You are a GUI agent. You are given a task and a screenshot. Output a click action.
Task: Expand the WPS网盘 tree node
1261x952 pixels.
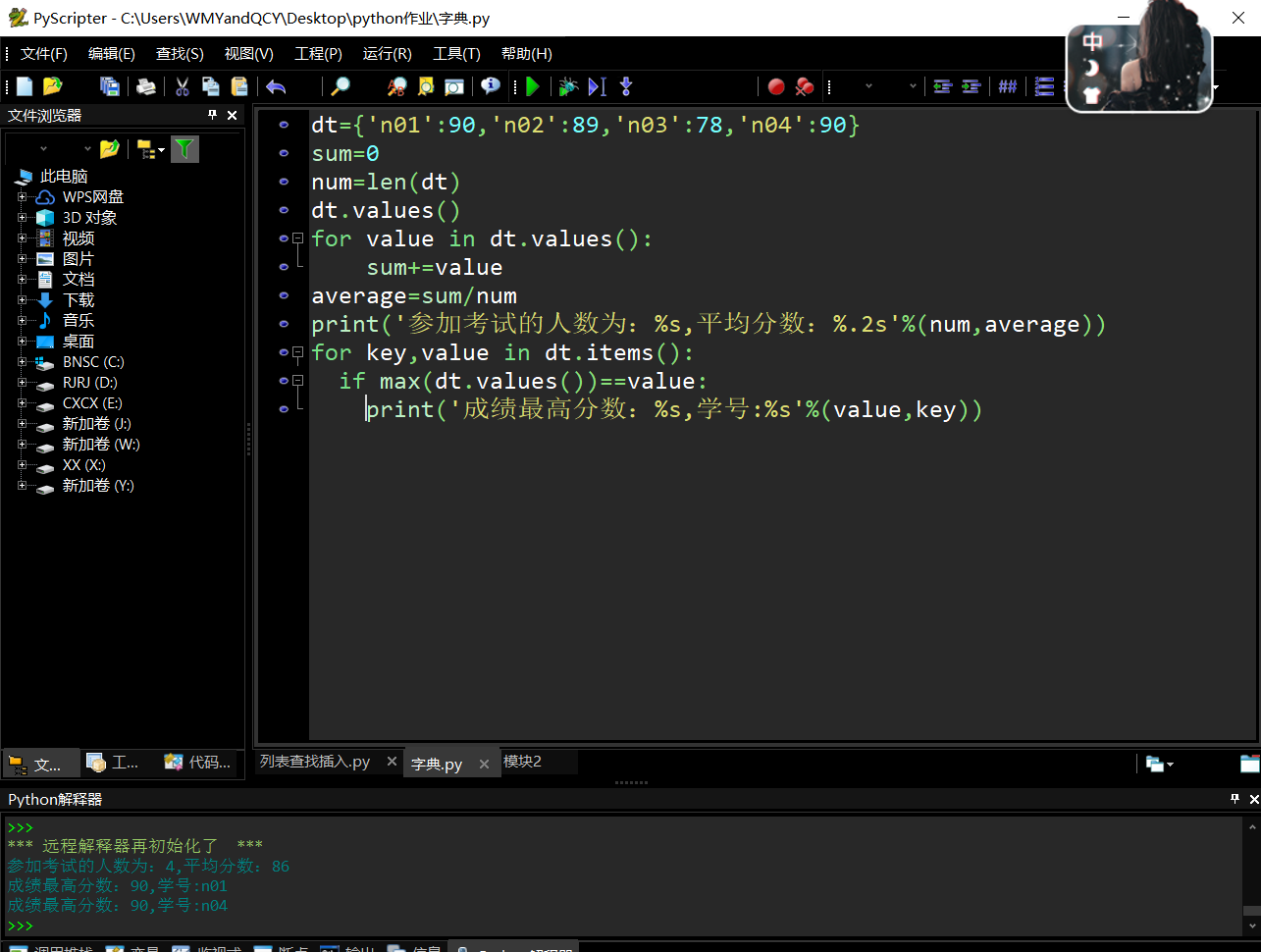point(22,197)
